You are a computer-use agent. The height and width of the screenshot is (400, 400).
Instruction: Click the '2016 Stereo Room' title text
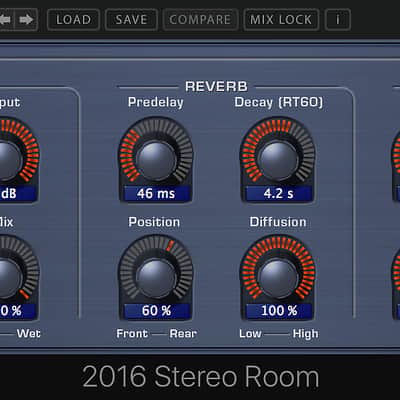coord(200,377)
